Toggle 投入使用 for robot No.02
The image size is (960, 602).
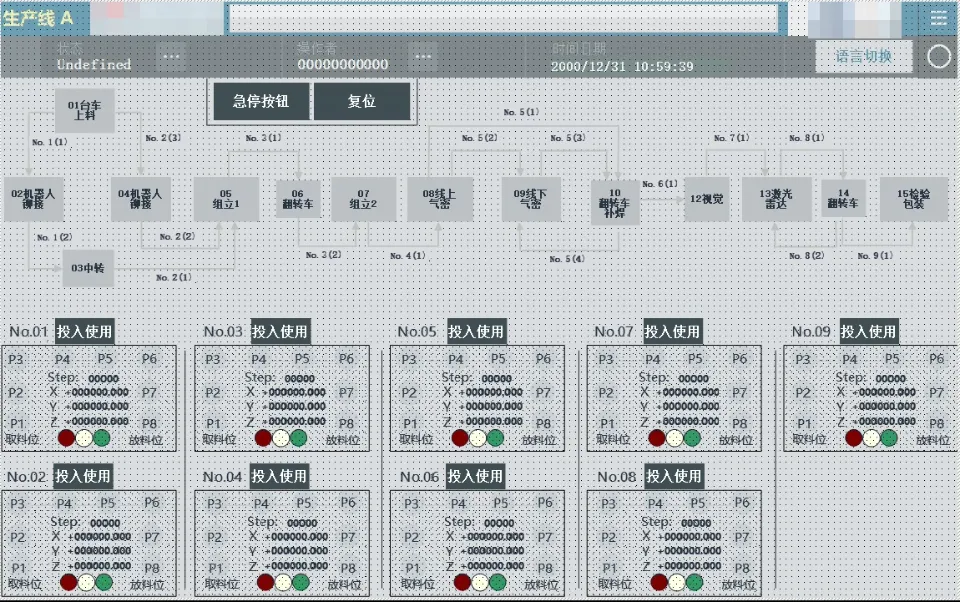83,476
